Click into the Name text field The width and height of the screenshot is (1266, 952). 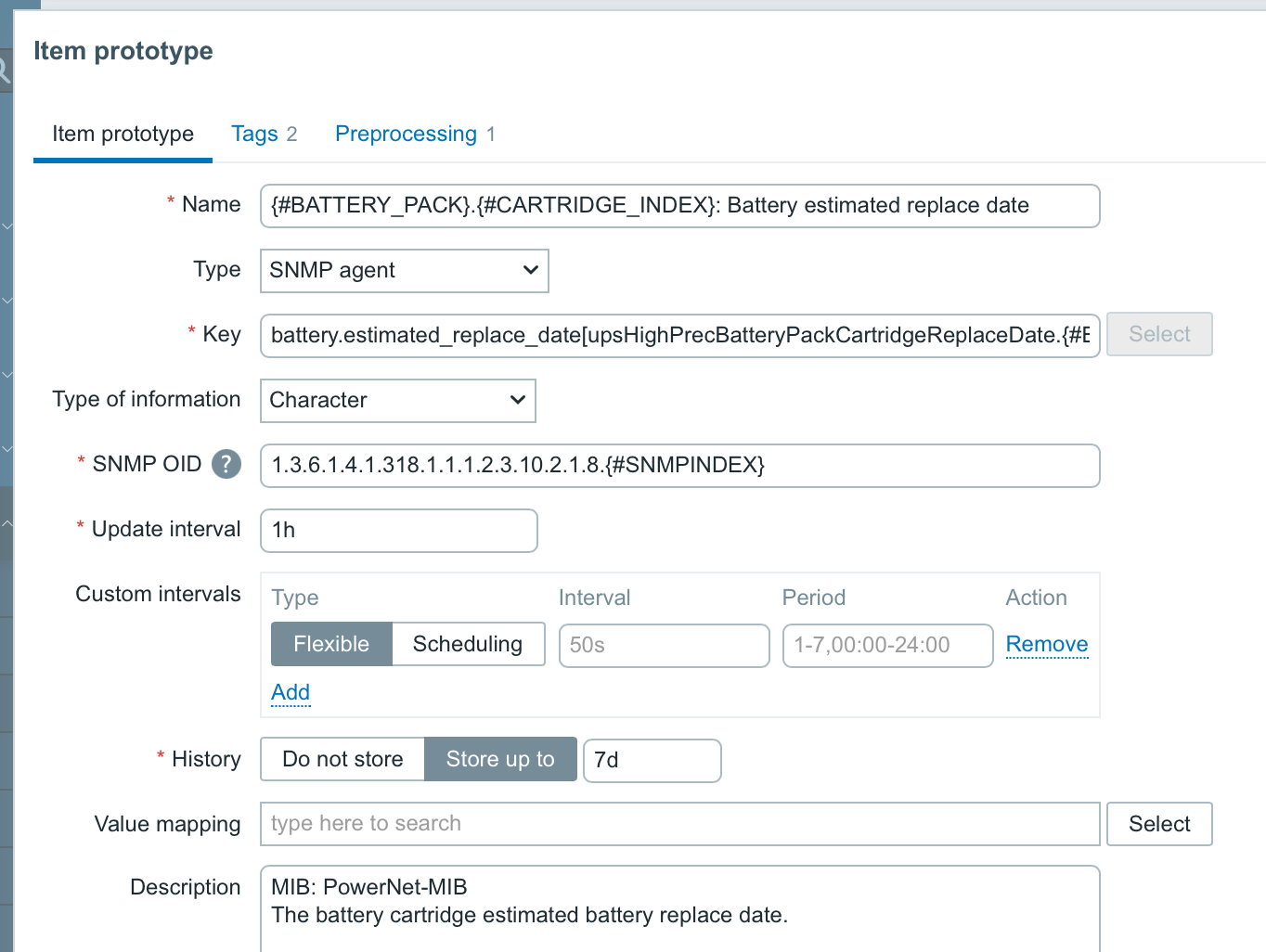[x=679, y=206]
